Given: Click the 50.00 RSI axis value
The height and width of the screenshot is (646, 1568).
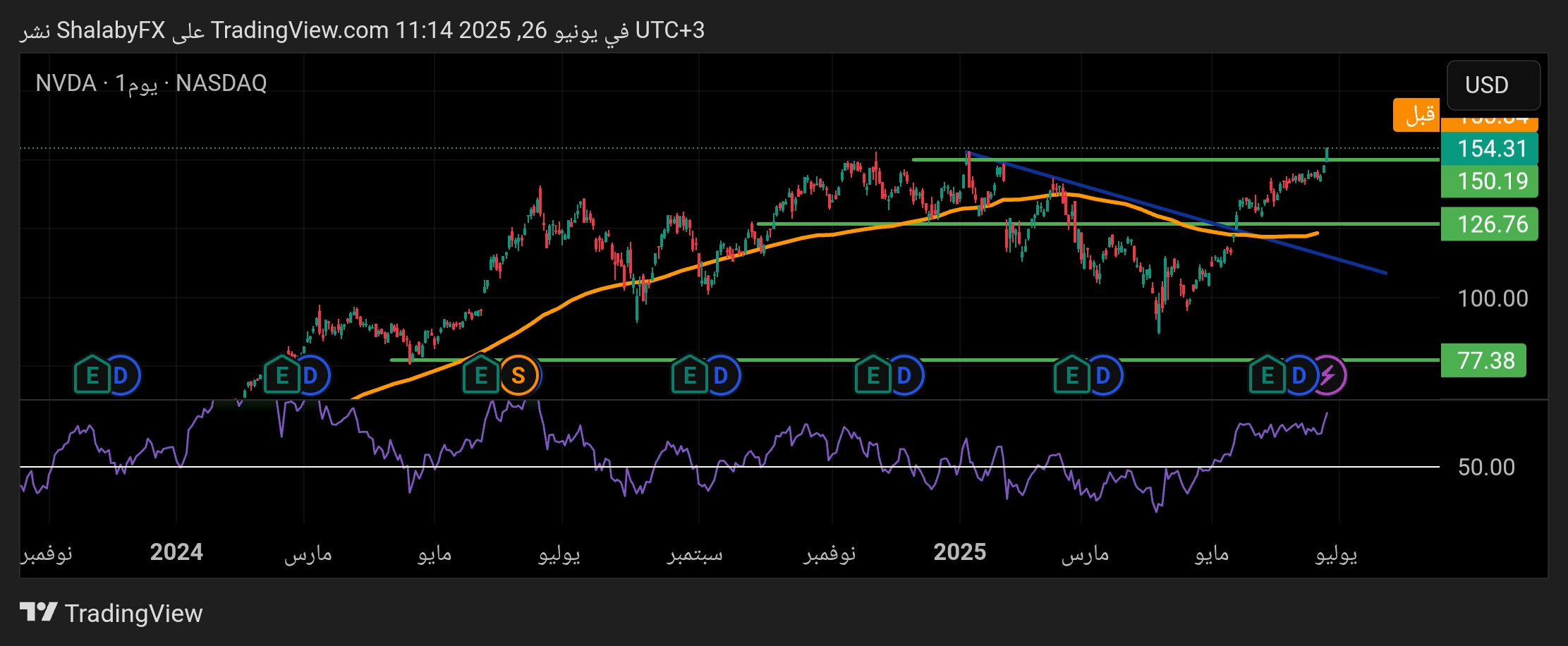Looking at the screenshot, I should (1486, 467).
